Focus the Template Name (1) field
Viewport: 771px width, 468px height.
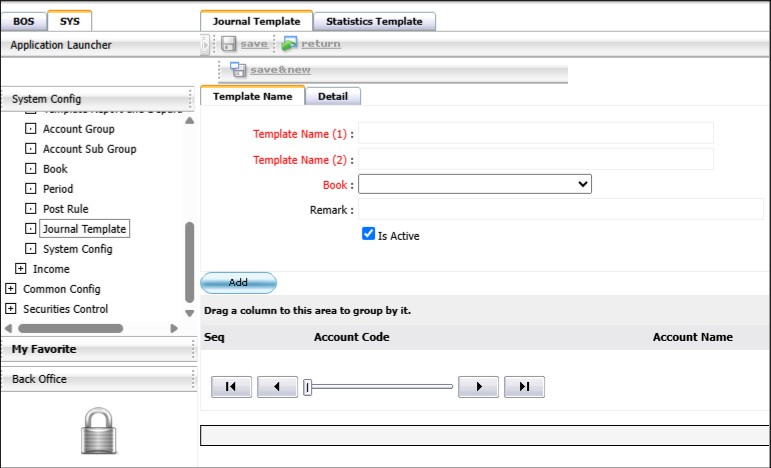(x=535, y=133)
